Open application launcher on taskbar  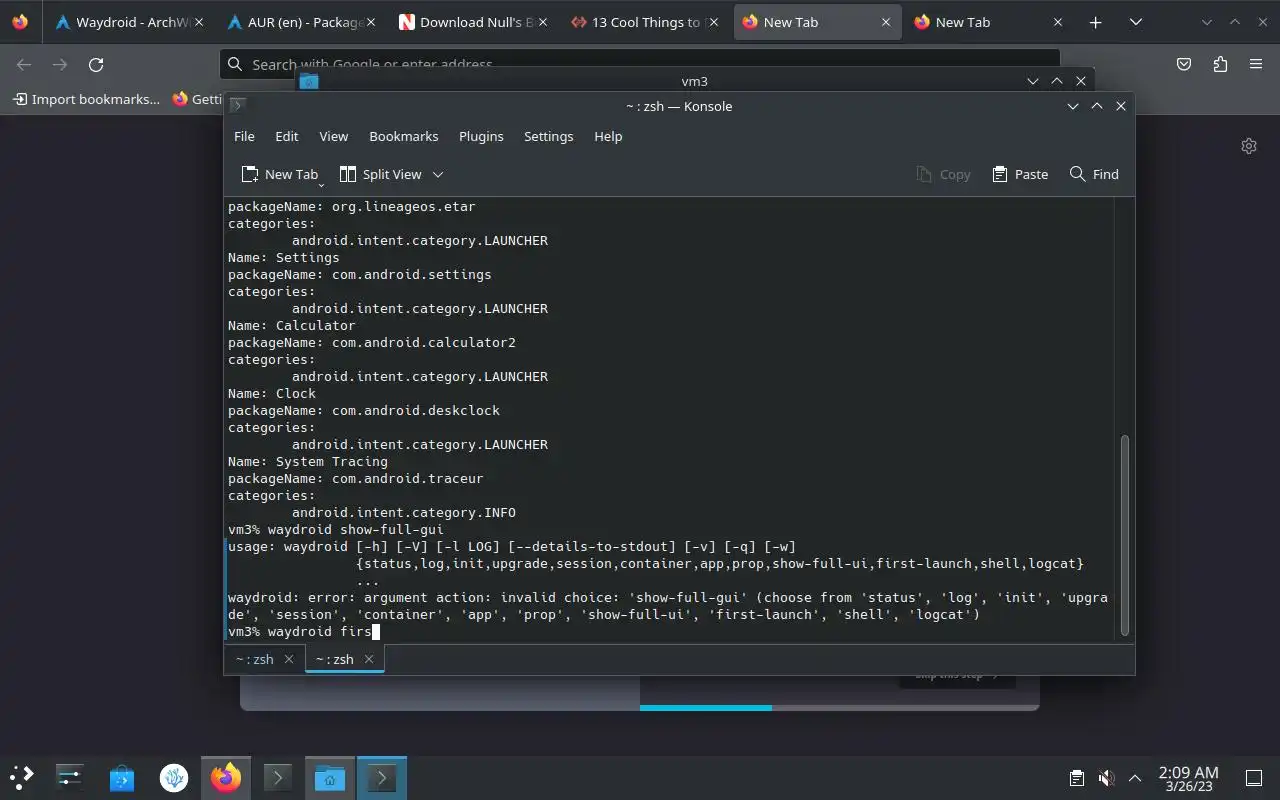coord(21,777)
